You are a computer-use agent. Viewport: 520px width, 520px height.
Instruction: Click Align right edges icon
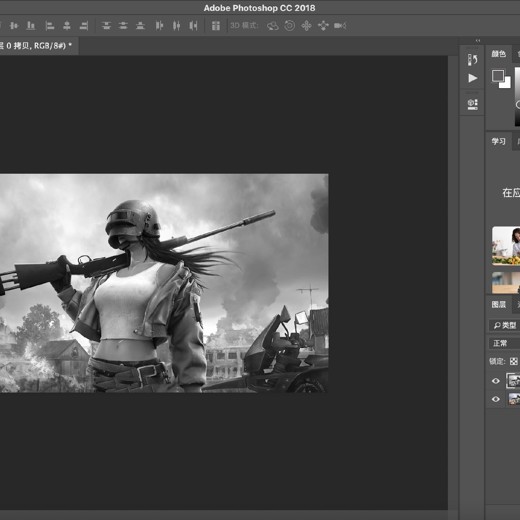point(84,26)
